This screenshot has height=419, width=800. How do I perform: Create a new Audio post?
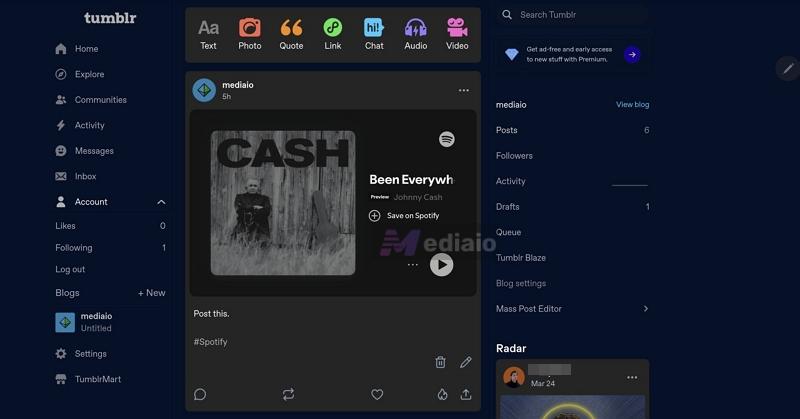416,34
